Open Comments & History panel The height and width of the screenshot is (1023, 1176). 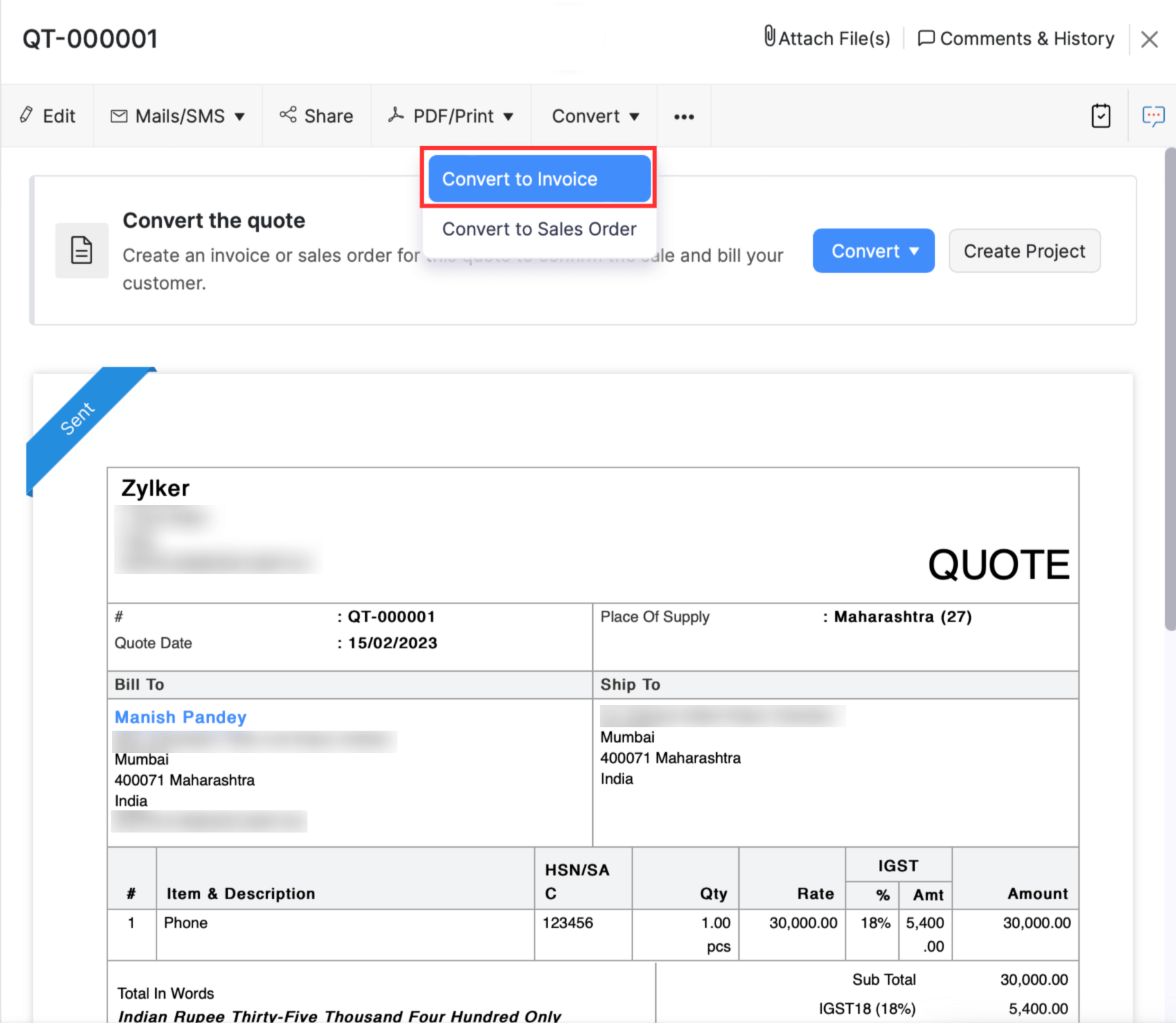(x=1025, y=38)
